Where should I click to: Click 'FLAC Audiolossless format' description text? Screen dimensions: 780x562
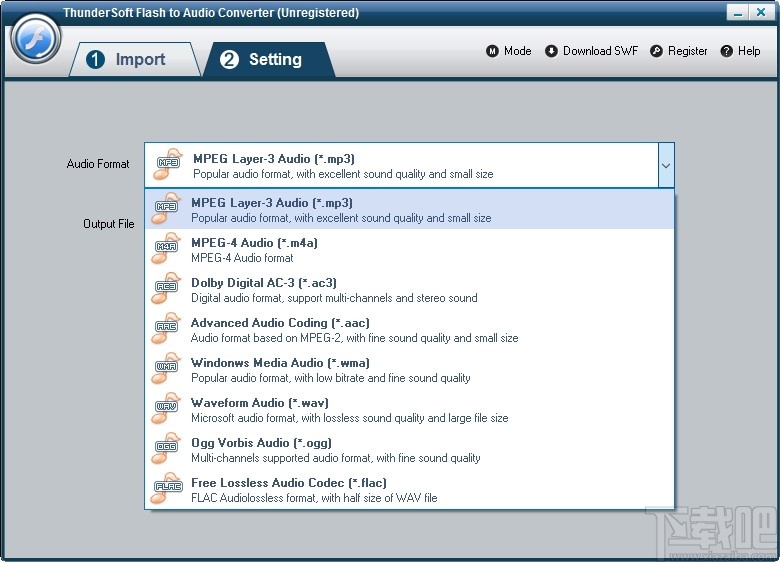coord(314,498)
